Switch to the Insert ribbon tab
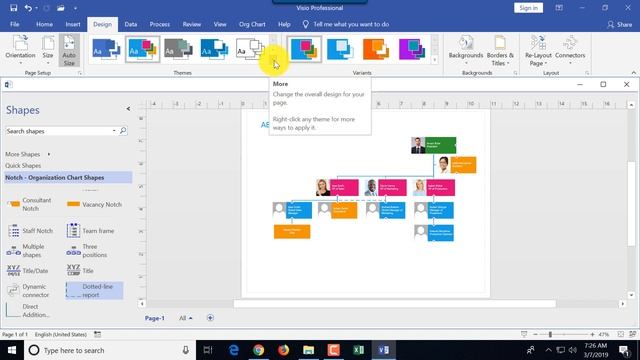Viewport: 640px width, 360px height. (x=73, y=24)
